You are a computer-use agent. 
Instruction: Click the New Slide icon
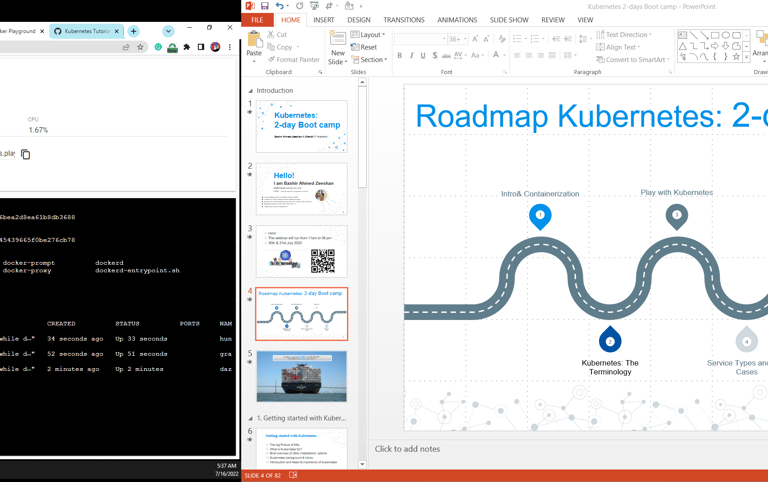tap(337, 38)
